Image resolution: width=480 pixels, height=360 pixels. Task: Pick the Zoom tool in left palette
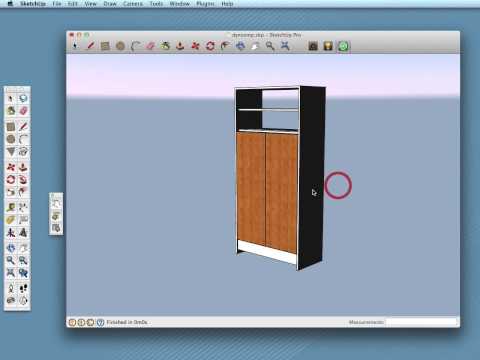11,260
